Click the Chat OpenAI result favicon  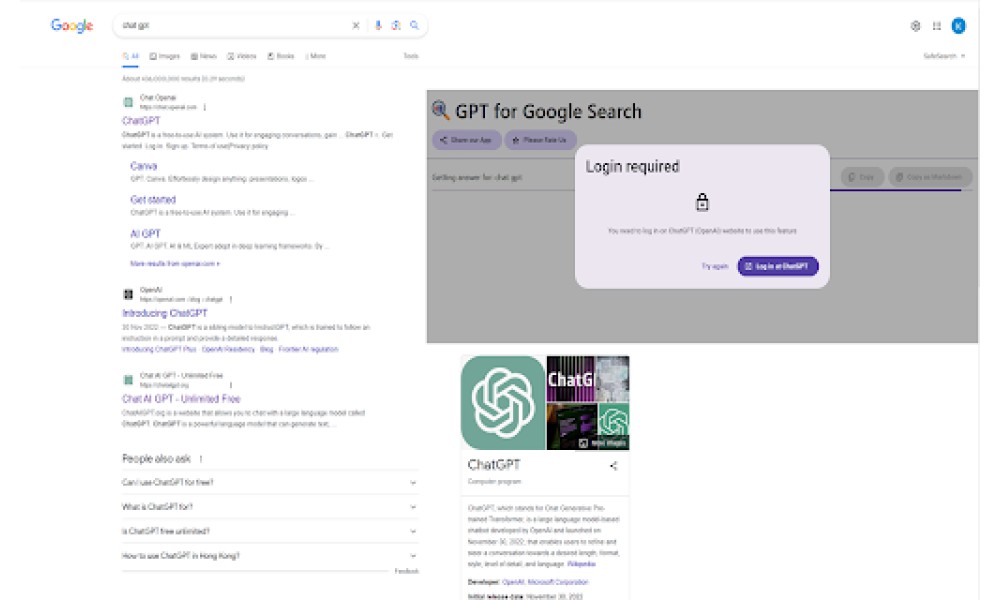point(128,102)
